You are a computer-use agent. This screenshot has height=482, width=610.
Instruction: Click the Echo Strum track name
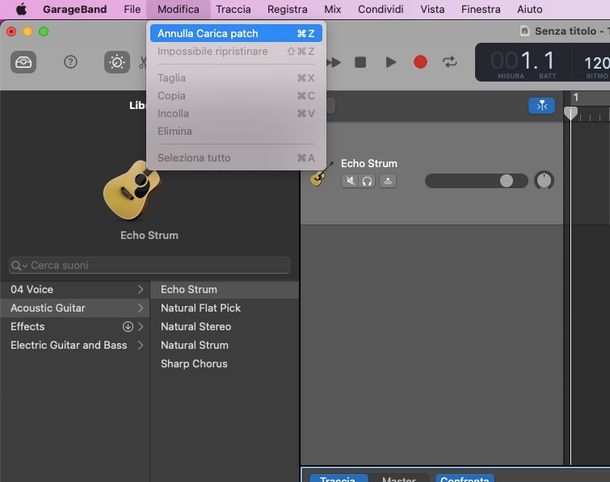pyautogui.click(x=369, y=163)
